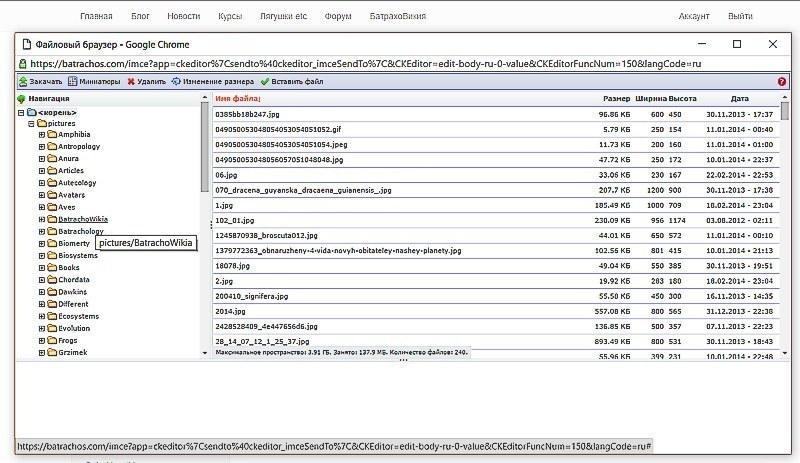Click the file list vertical scrollbar
This screenshot has height=463, width=800.
point(785,225)
